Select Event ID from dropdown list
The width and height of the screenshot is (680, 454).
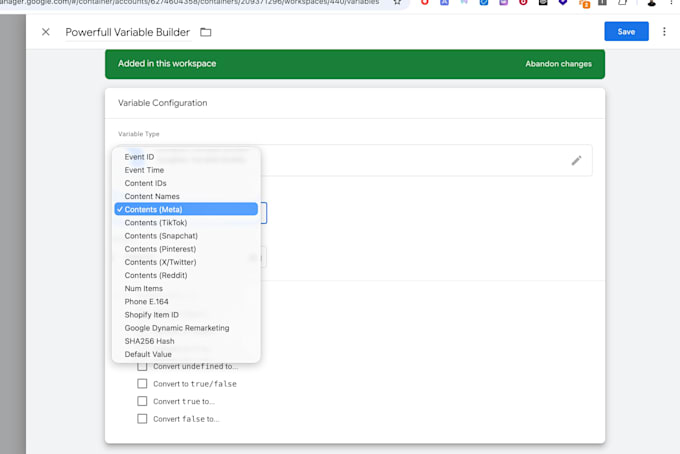pyautogui.click(x=186, y=157)
